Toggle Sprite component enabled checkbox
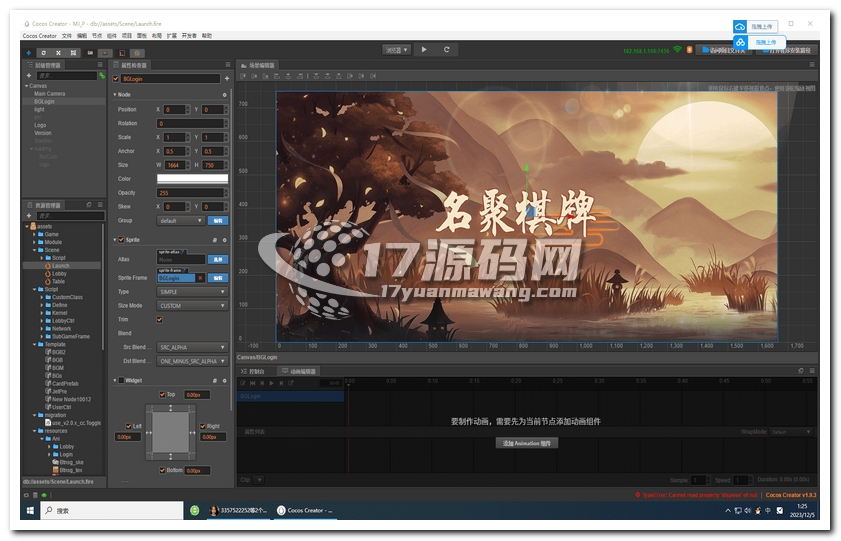Screen dimensions: 841x541 [x=121, y=240]
